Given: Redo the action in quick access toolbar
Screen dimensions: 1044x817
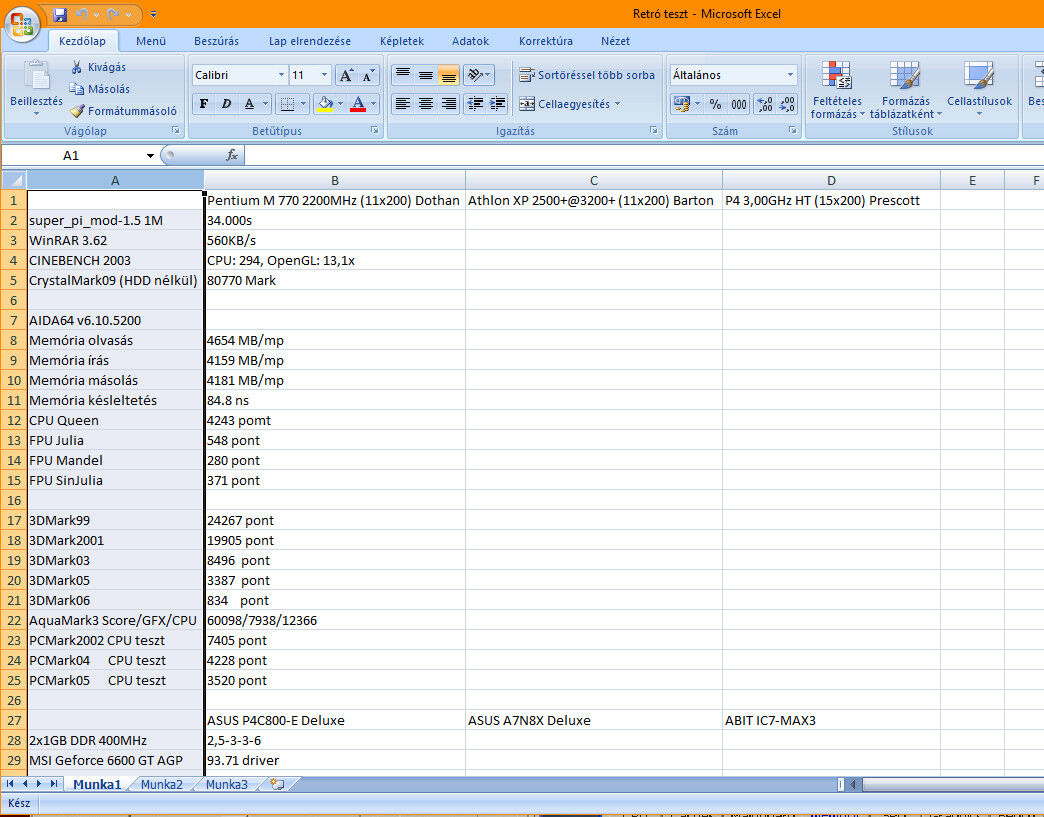Looking at the screenshot, I should point(114,14).
